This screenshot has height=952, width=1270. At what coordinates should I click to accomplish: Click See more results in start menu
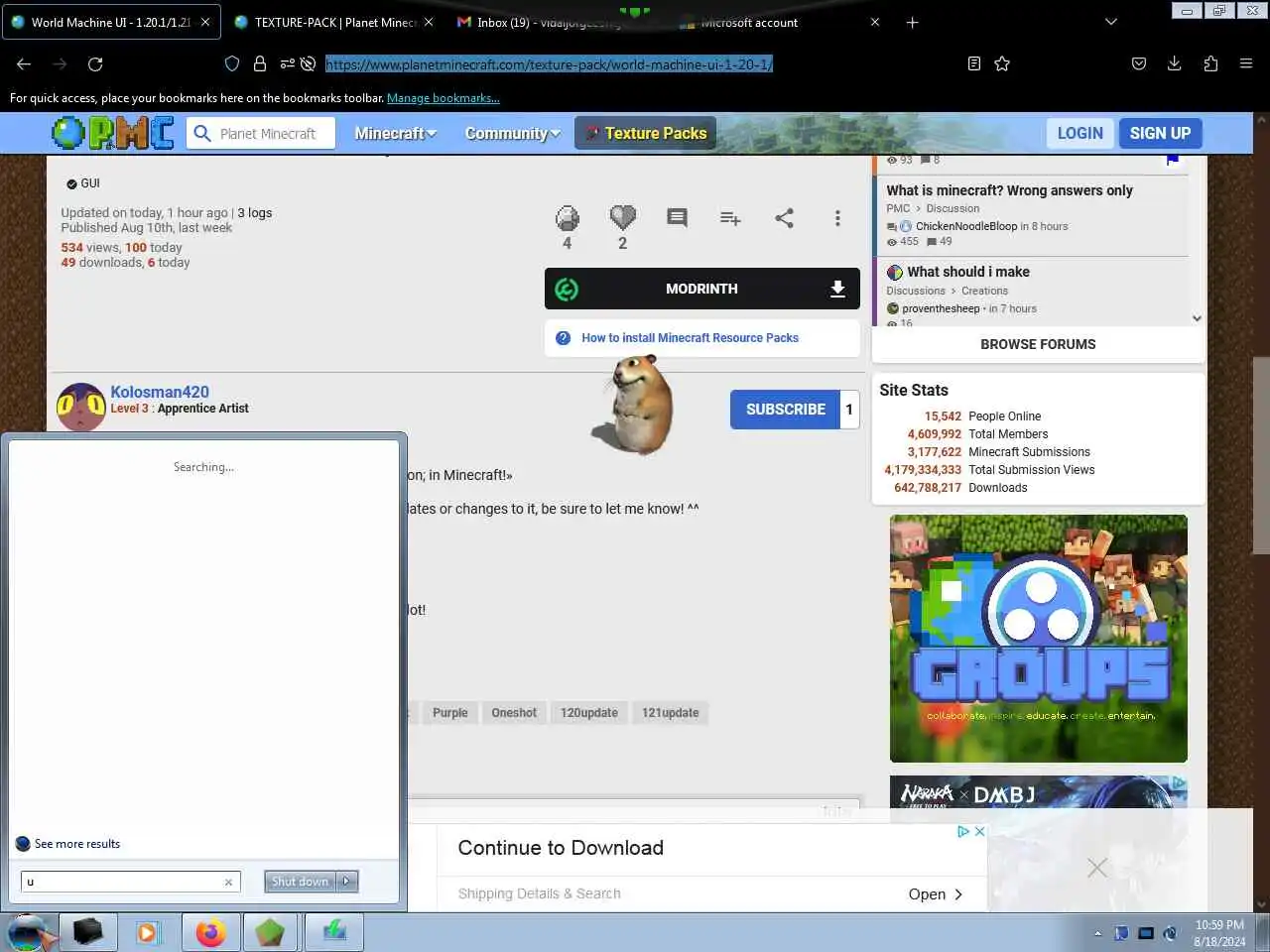point(77,844)
